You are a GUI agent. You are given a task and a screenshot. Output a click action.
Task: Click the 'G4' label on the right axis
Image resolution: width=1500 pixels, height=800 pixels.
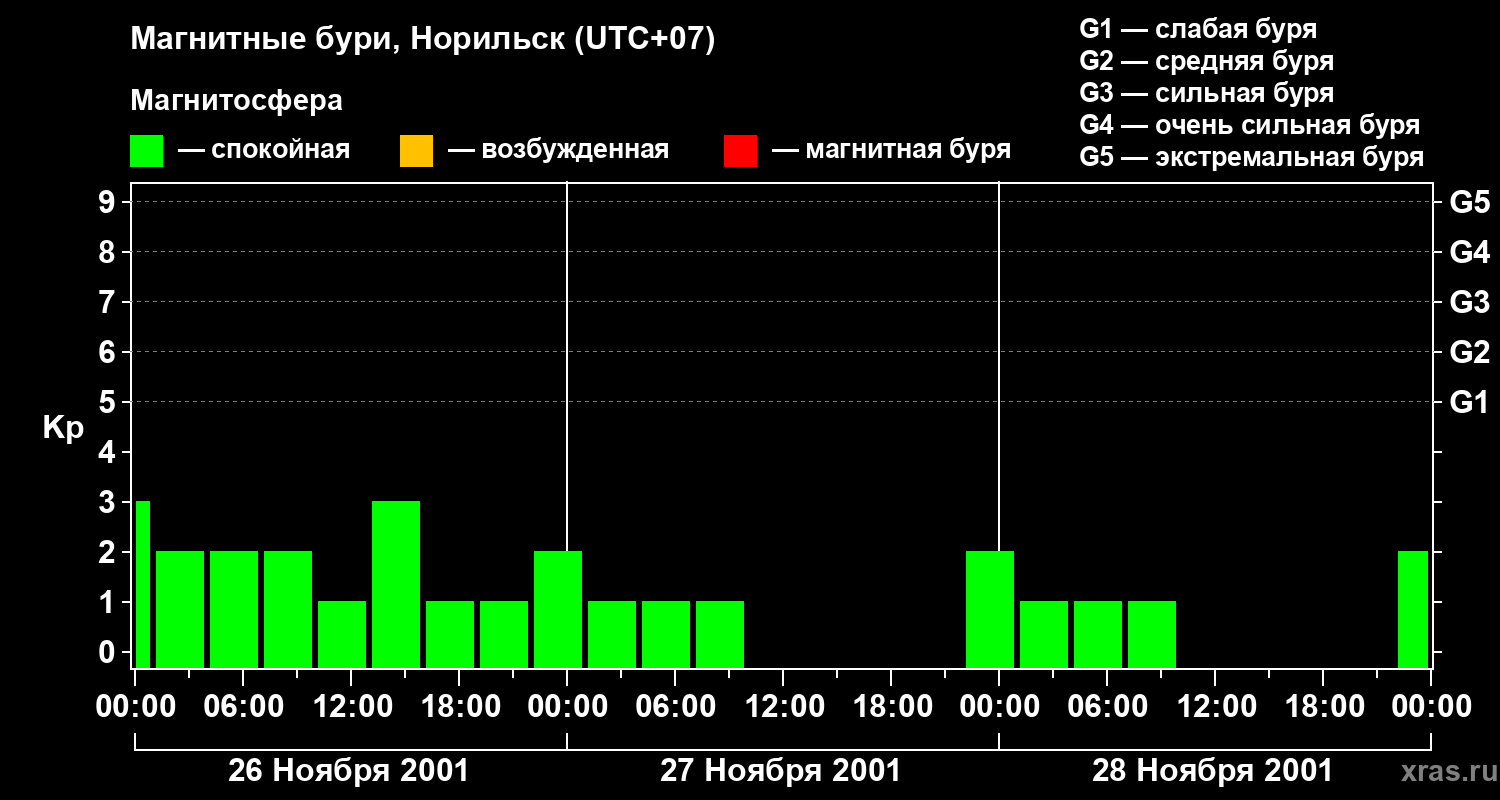pyautogui.click(x=1469, y=252)
